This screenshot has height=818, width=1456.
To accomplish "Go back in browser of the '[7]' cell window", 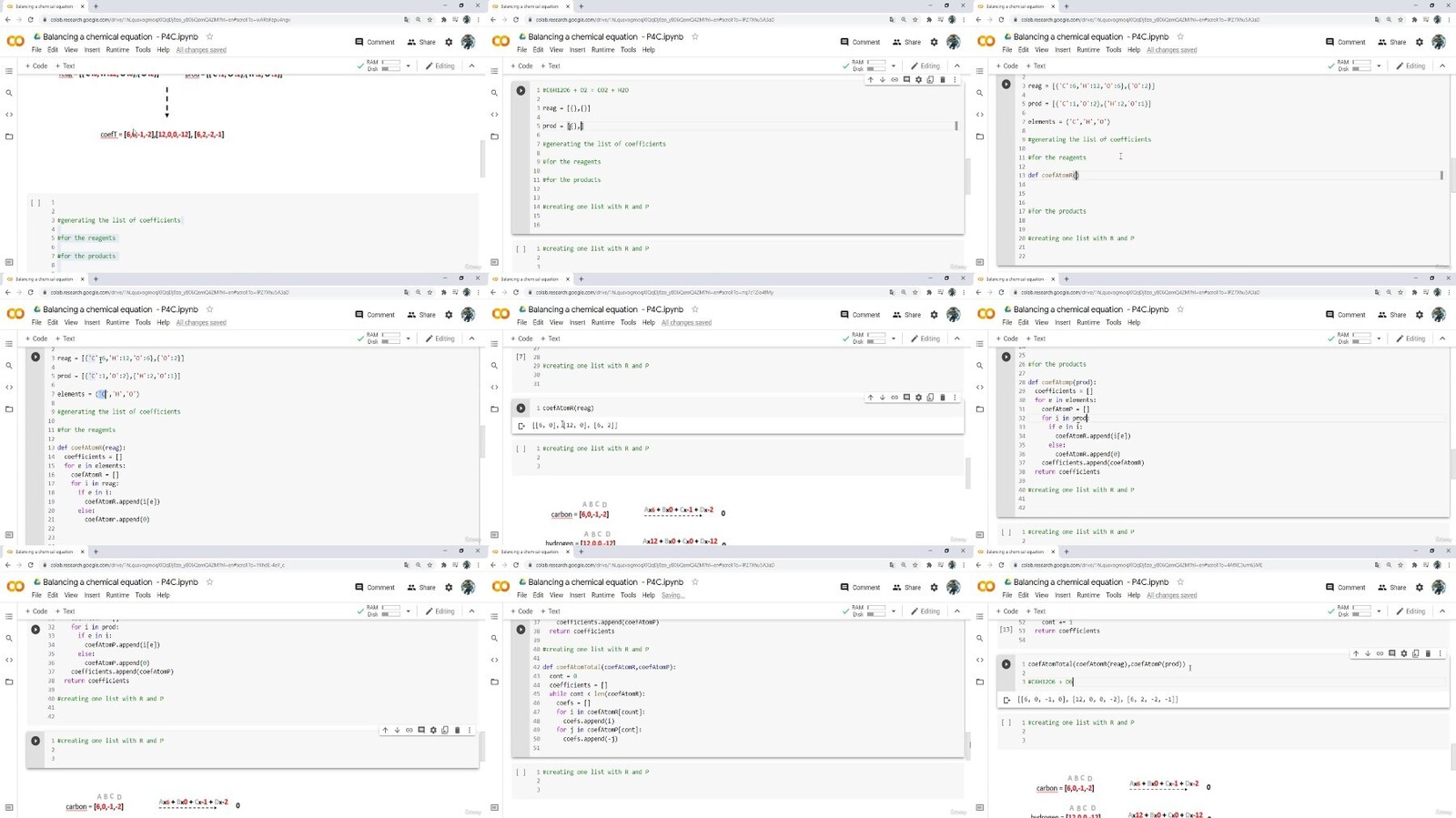I will pos(493,292).
